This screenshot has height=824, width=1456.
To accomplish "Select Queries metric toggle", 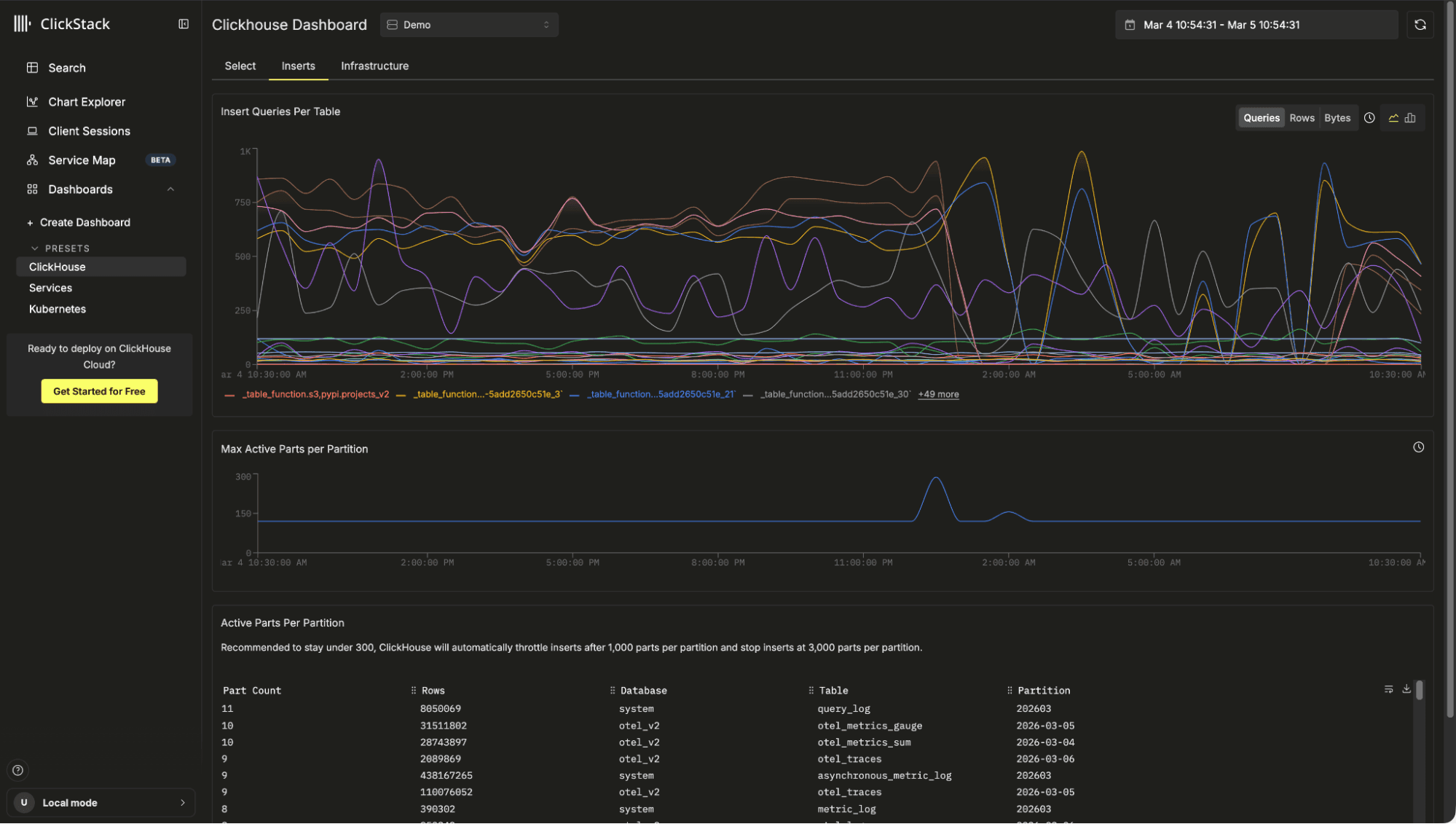I will click(1261, 118).
